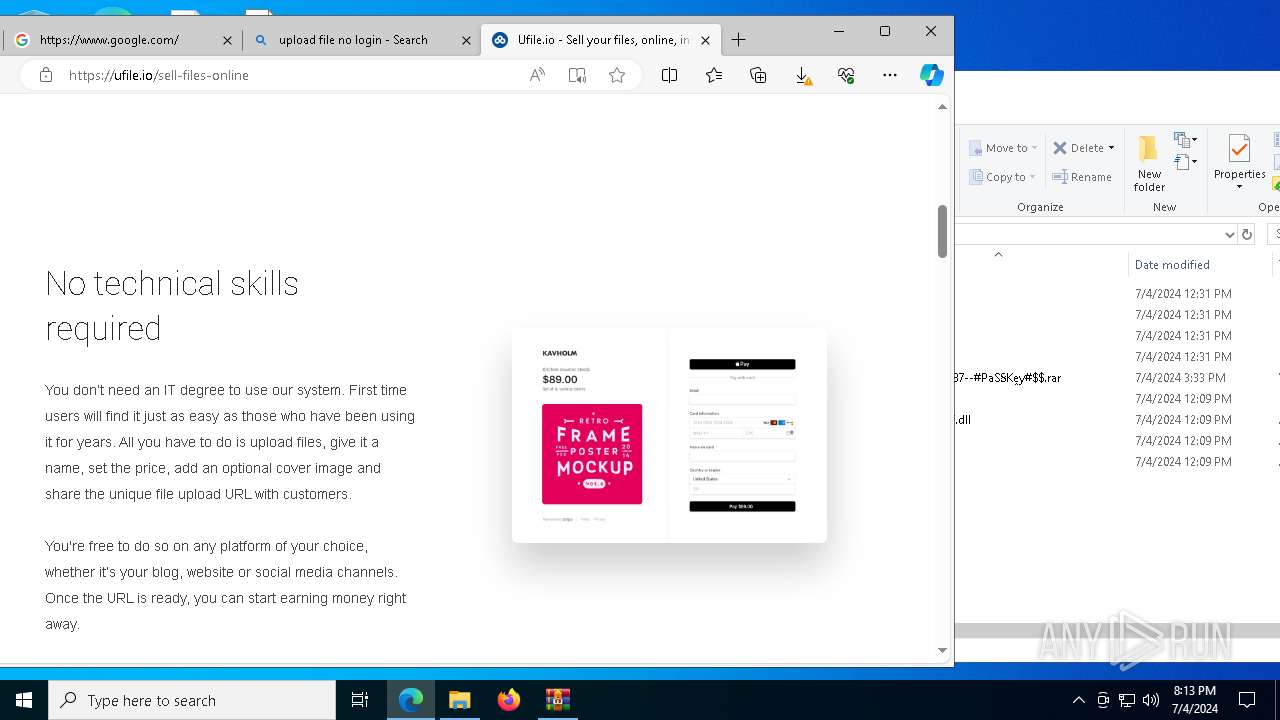
Task: Select the #PaSSKey#$$.rar file
Action: point(1007,378)
